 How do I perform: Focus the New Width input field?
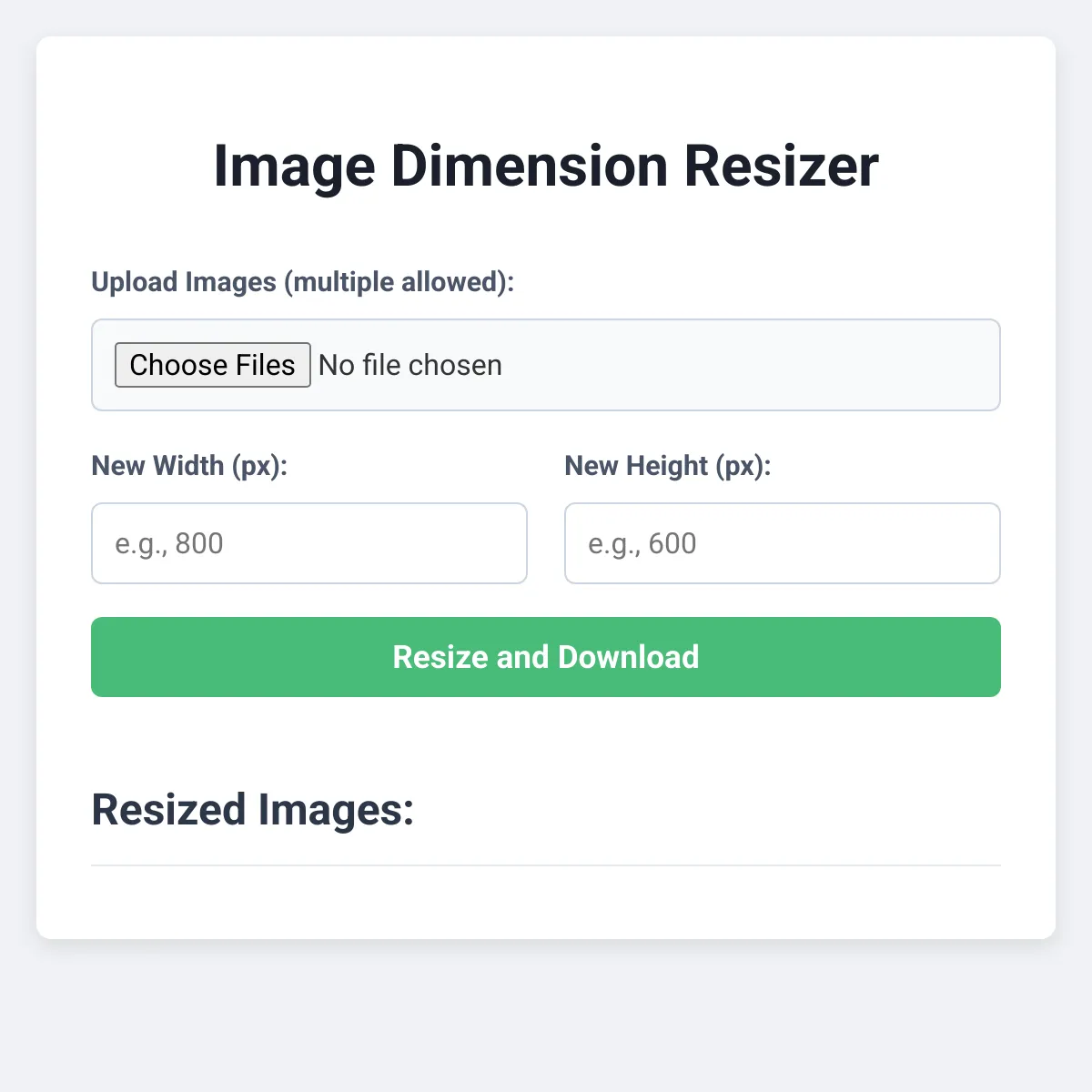click(x=309, y=543)
